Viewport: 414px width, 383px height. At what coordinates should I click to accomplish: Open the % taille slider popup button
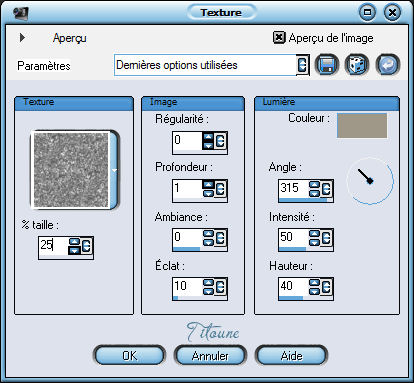[x=87, y=246]
